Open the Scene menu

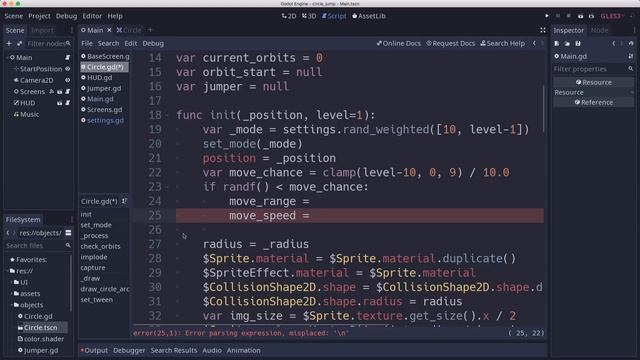13,16
